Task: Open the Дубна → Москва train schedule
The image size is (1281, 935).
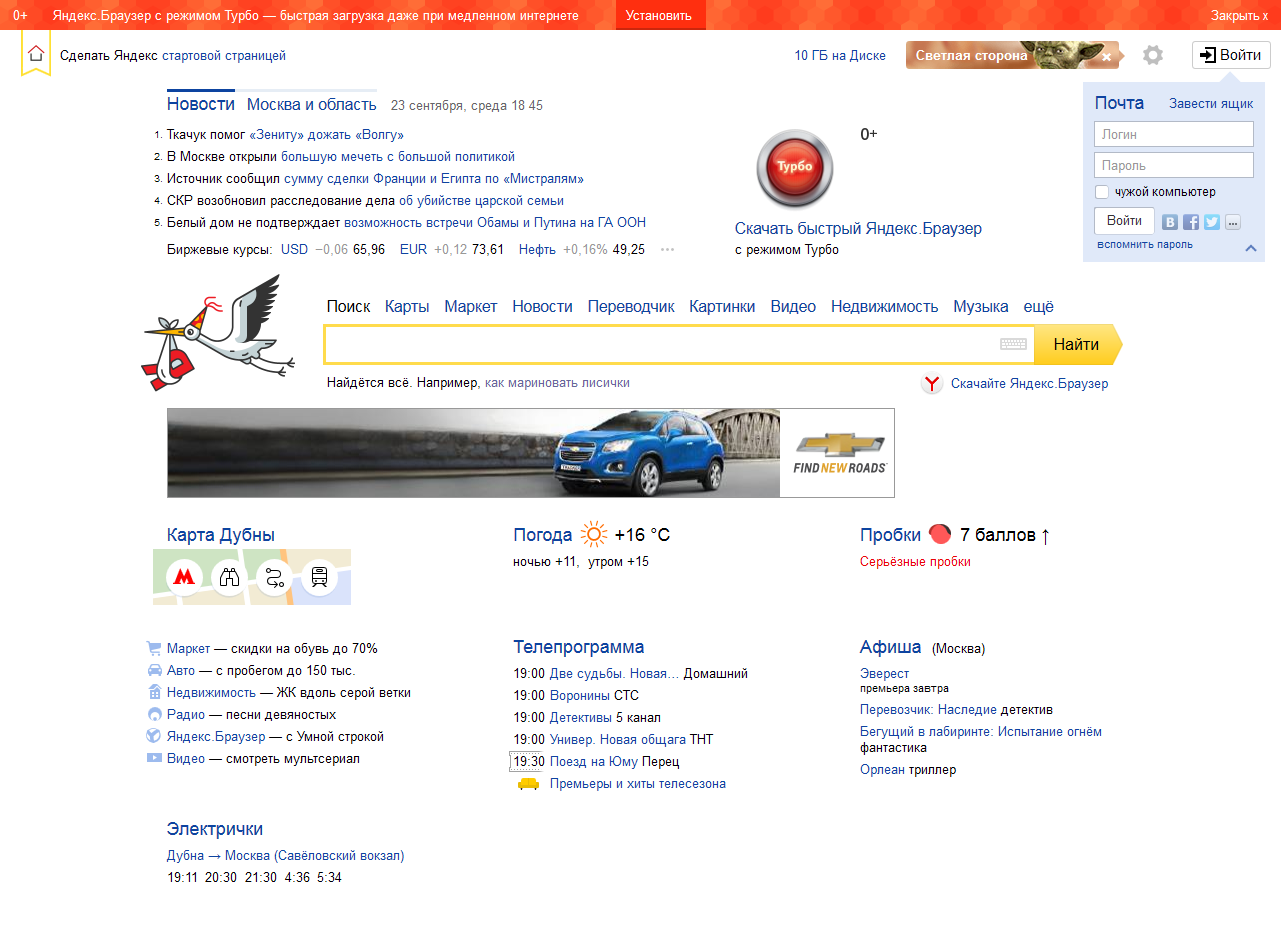Action: point(286,856)
